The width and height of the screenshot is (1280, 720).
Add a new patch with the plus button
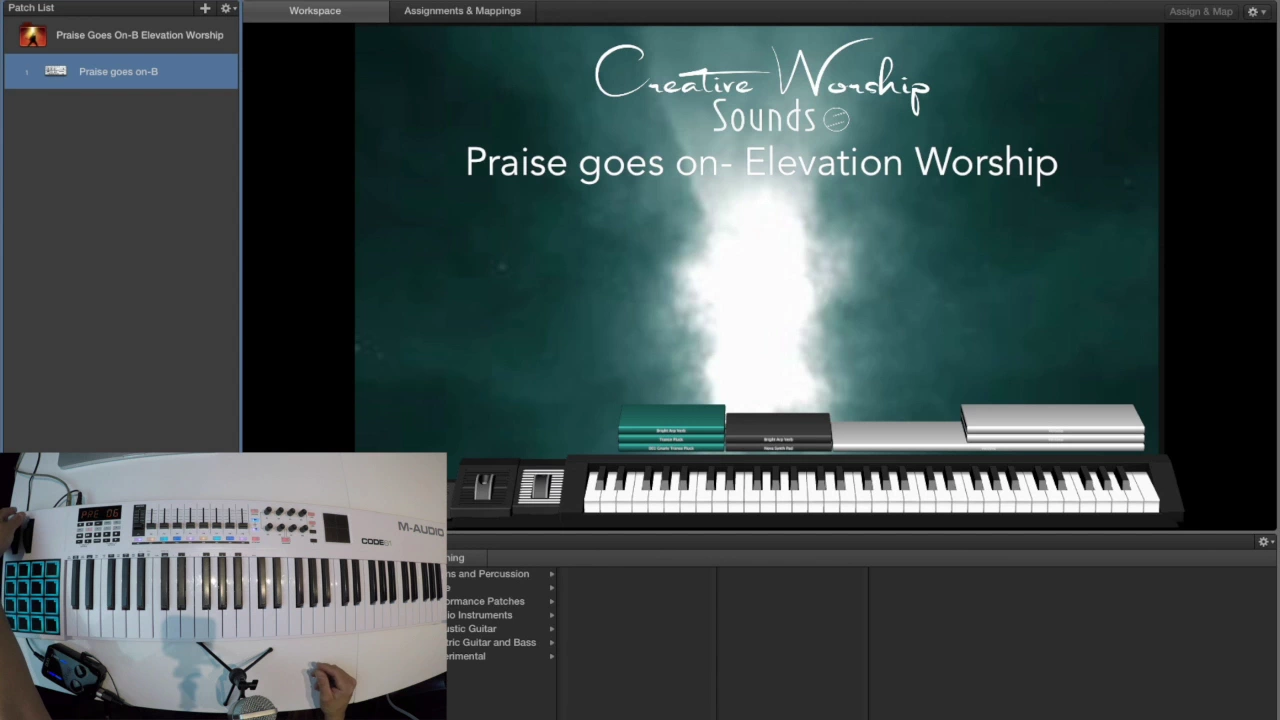pos(205,8)
